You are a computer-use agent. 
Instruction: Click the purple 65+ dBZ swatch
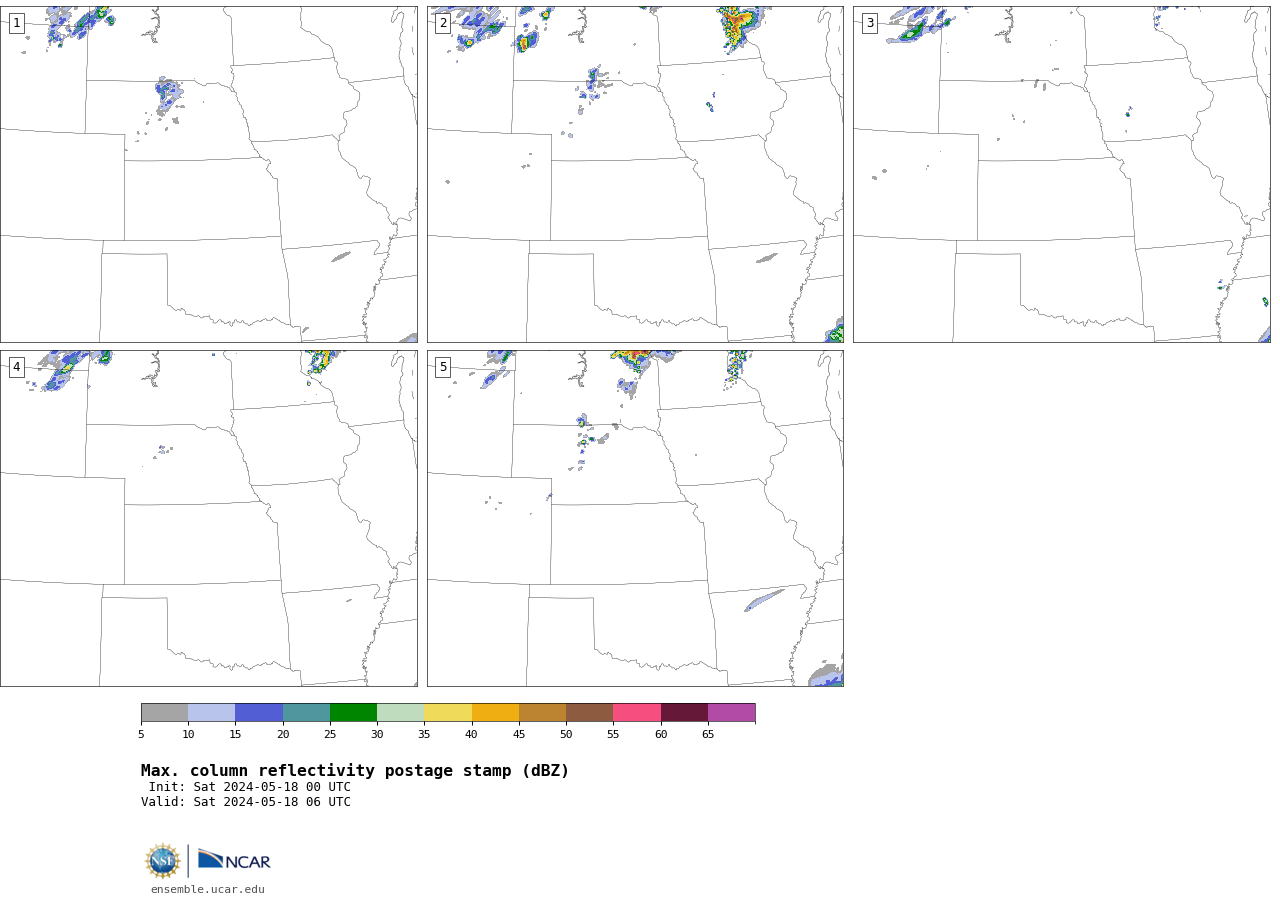pyautogui.click(x=732, y=713)
